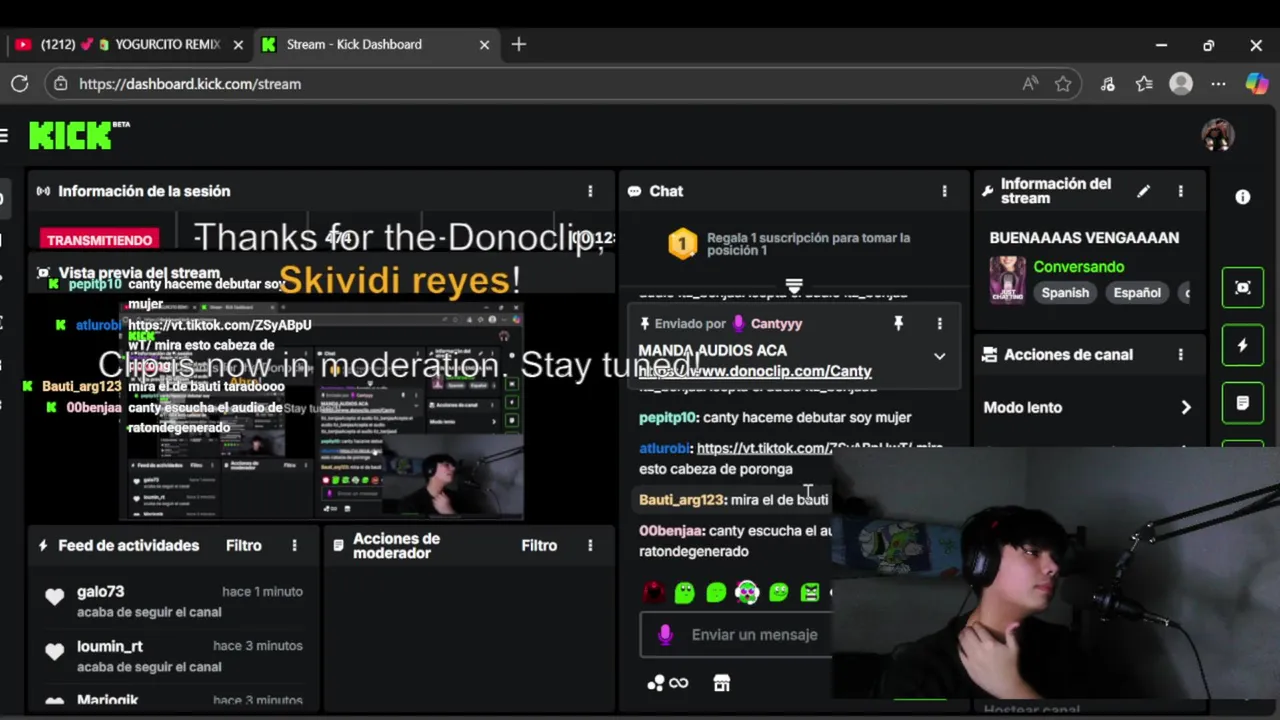Insert the angry green square emote
The height and width of the screenshot is (720, 1280).
[810, 592]
